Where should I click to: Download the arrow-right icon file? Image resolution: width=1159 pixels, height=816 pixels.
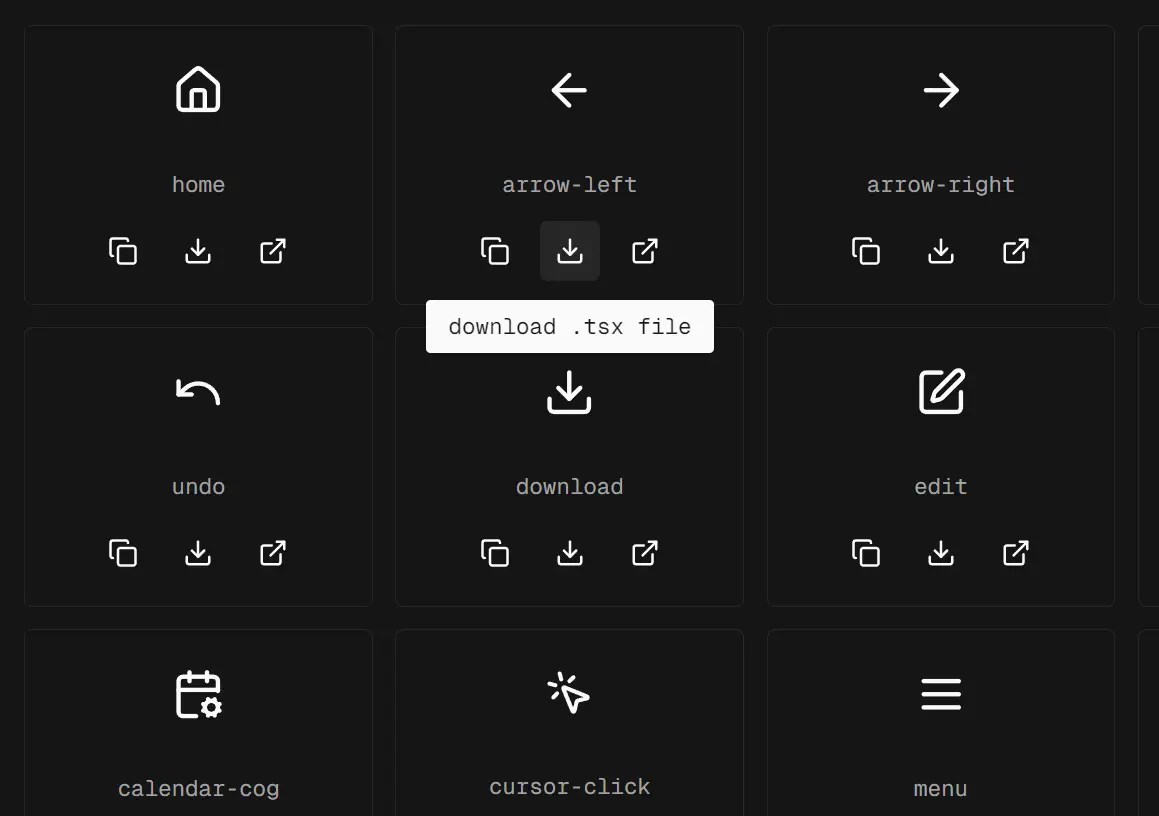941,251
